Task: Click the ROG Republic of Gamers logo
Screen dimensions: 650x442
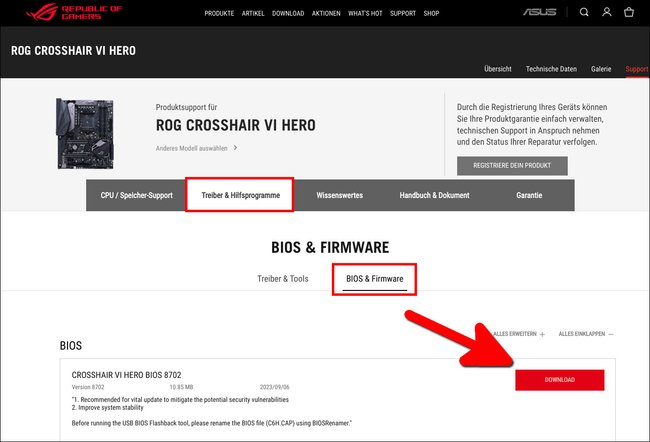Action: (74, 12)
